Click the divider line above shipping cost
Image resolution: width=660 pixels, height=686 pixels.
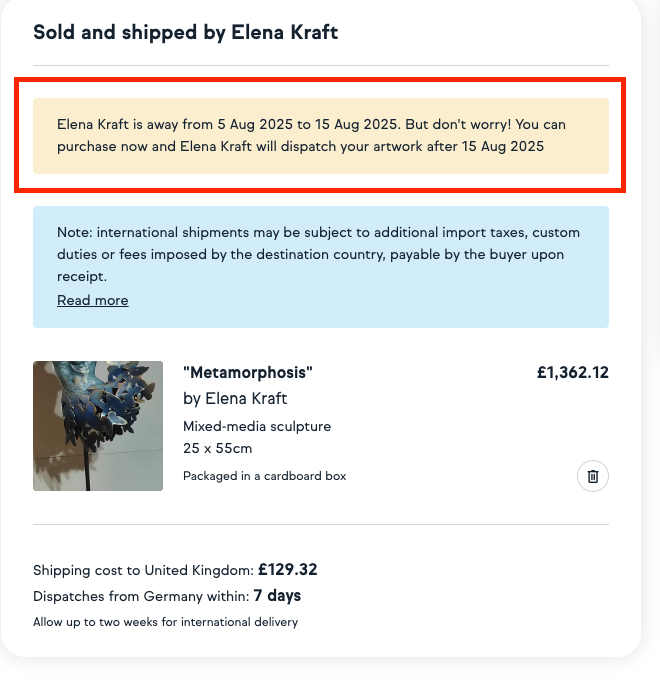[x=321, y=524]
